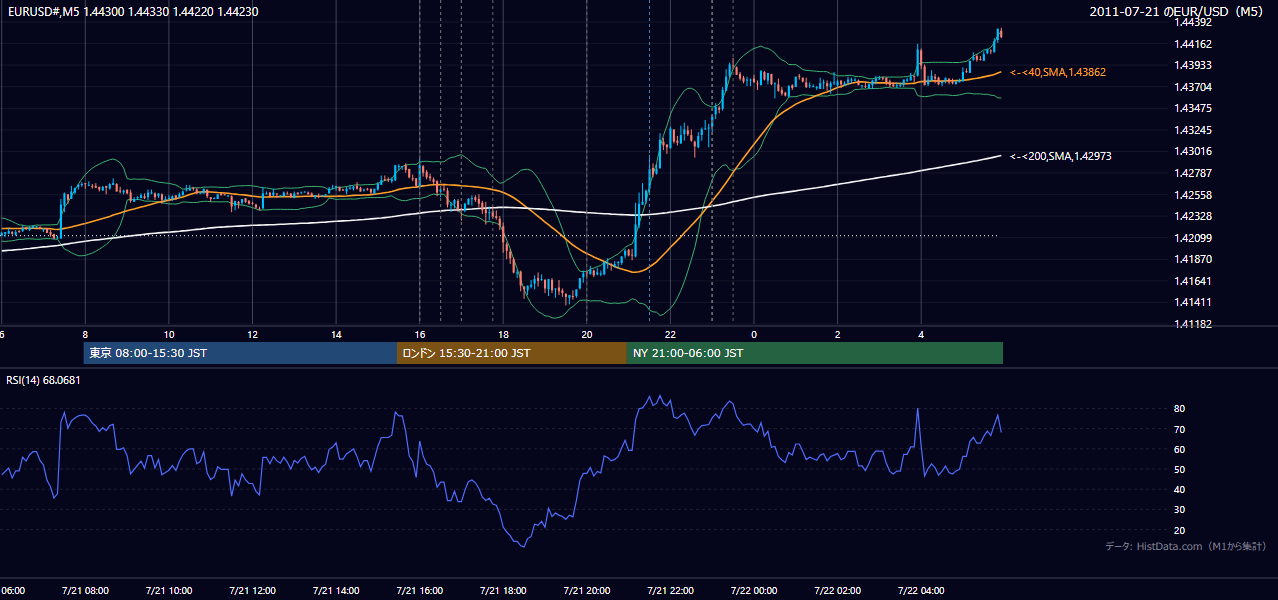Click RSI scale value 70
Screen dimensions: 1278x600
coord(1179,430)
